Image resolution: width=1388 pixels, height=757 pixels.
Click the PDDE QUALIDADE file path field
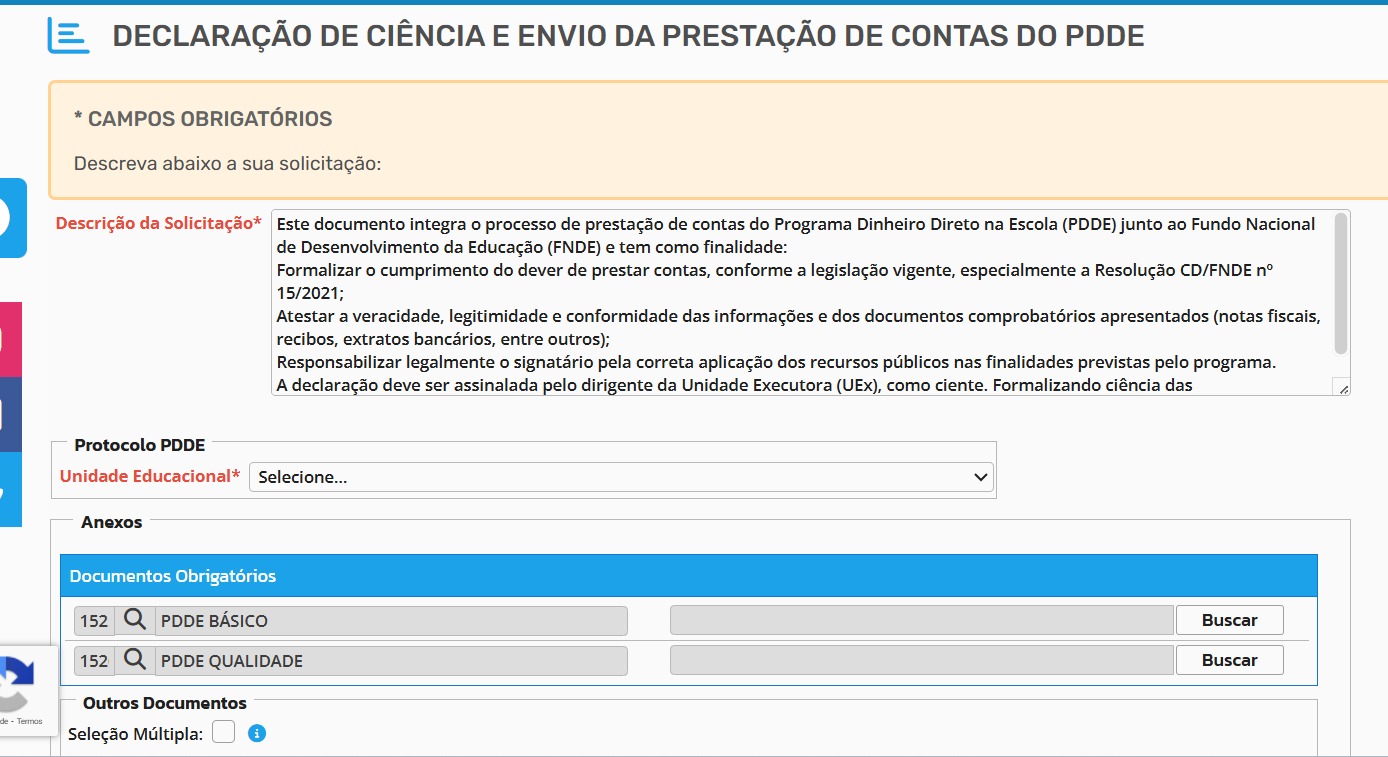(x=921, y=660)
